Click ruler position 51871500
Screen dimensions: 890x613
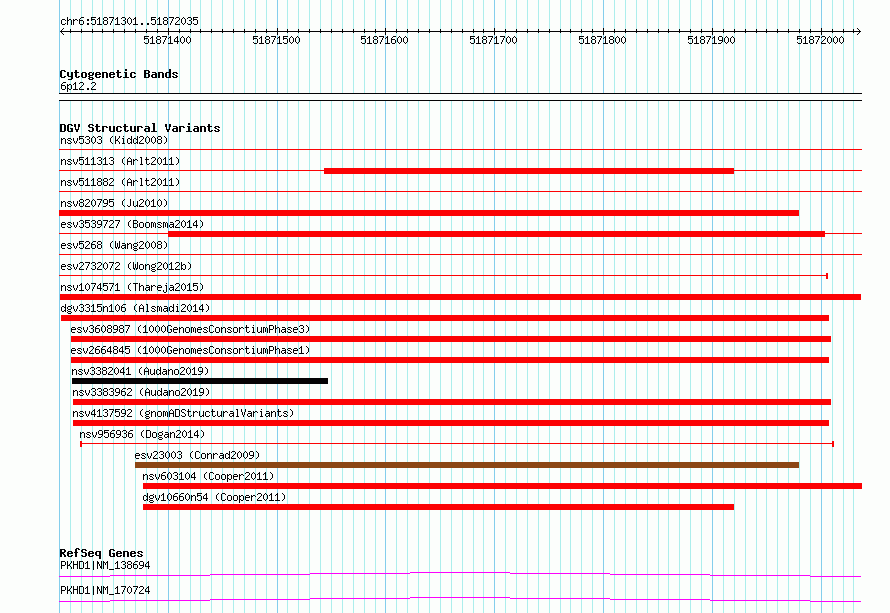(x=276, y=40)
